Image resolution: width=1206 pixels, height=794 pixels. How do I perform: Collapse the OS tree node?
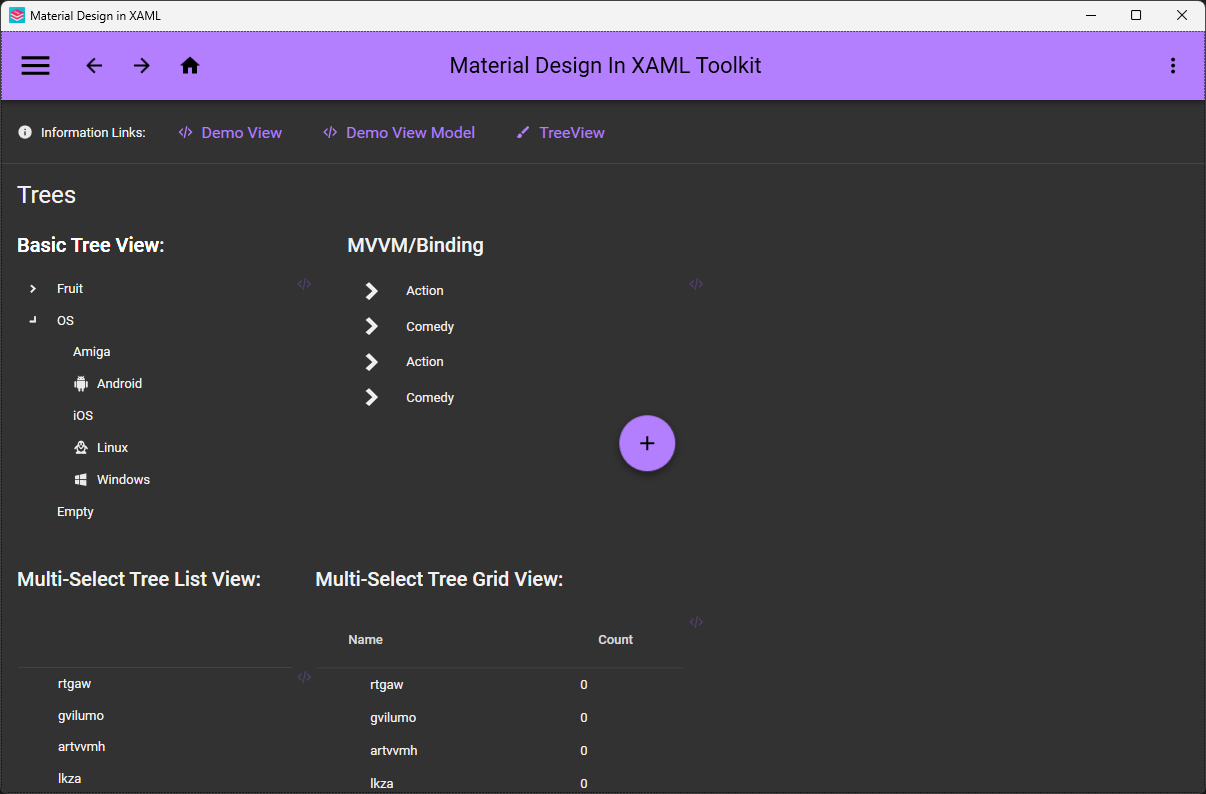coord(33,321)
